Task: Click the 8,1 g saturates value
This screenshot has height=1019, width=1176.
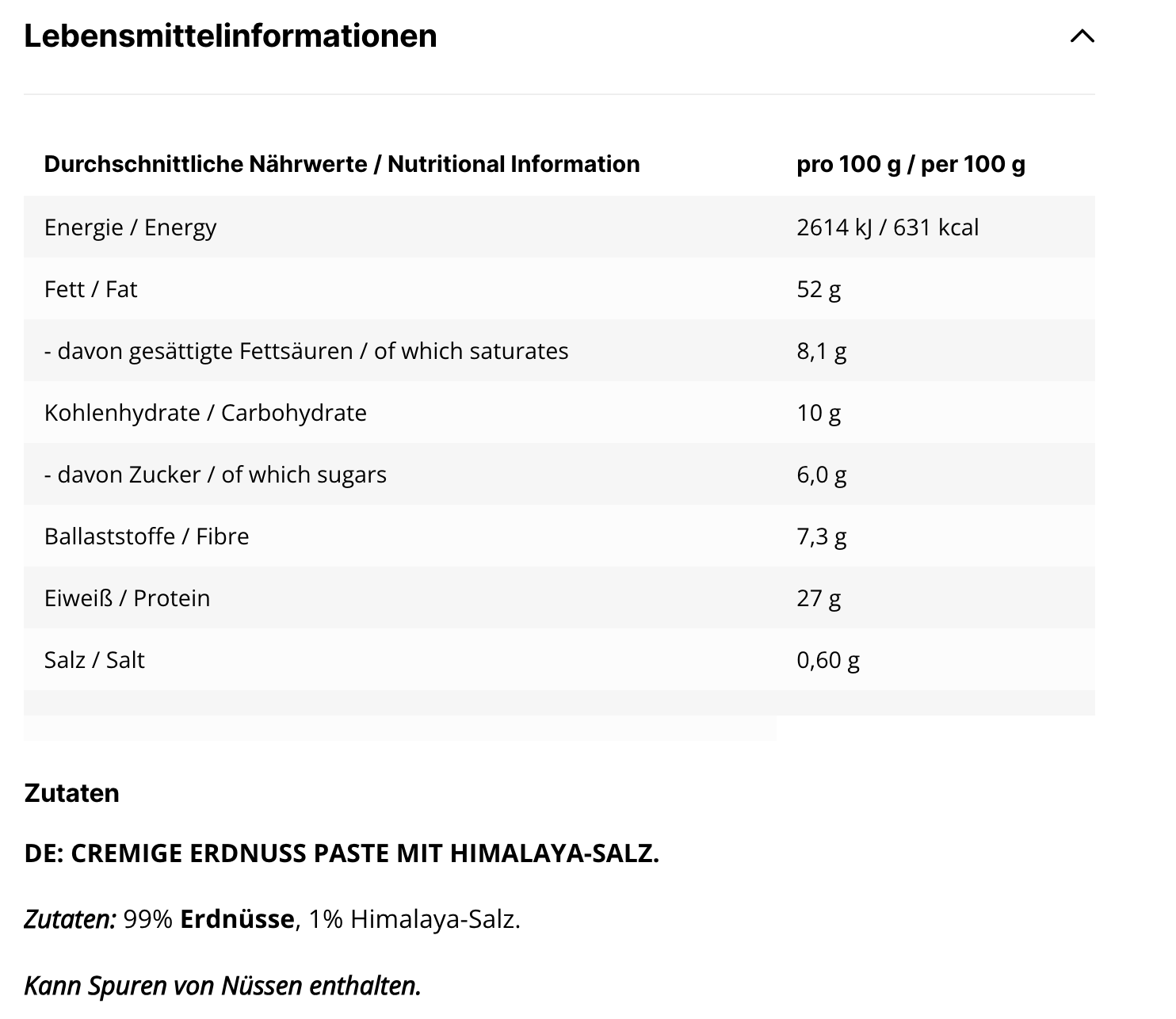Action: click(x=821, y=351)
